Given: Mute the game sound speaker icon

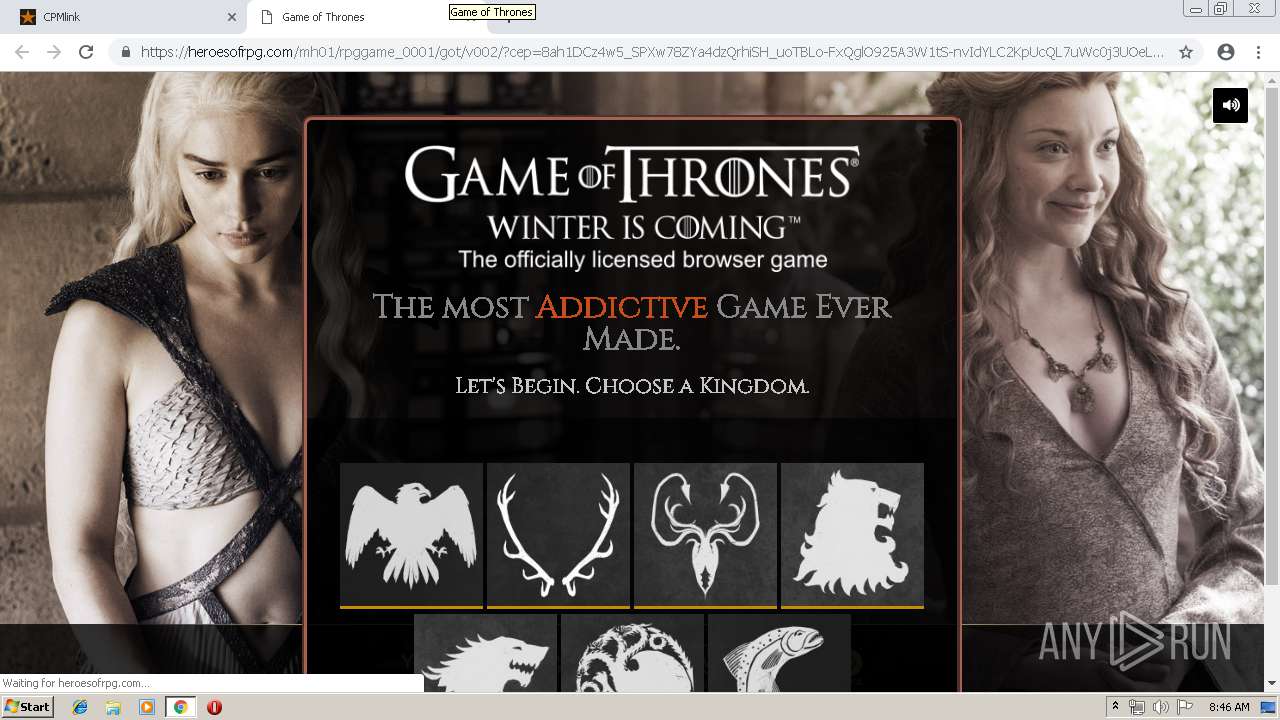Looking at the screenshot, I should [1230, 105].
